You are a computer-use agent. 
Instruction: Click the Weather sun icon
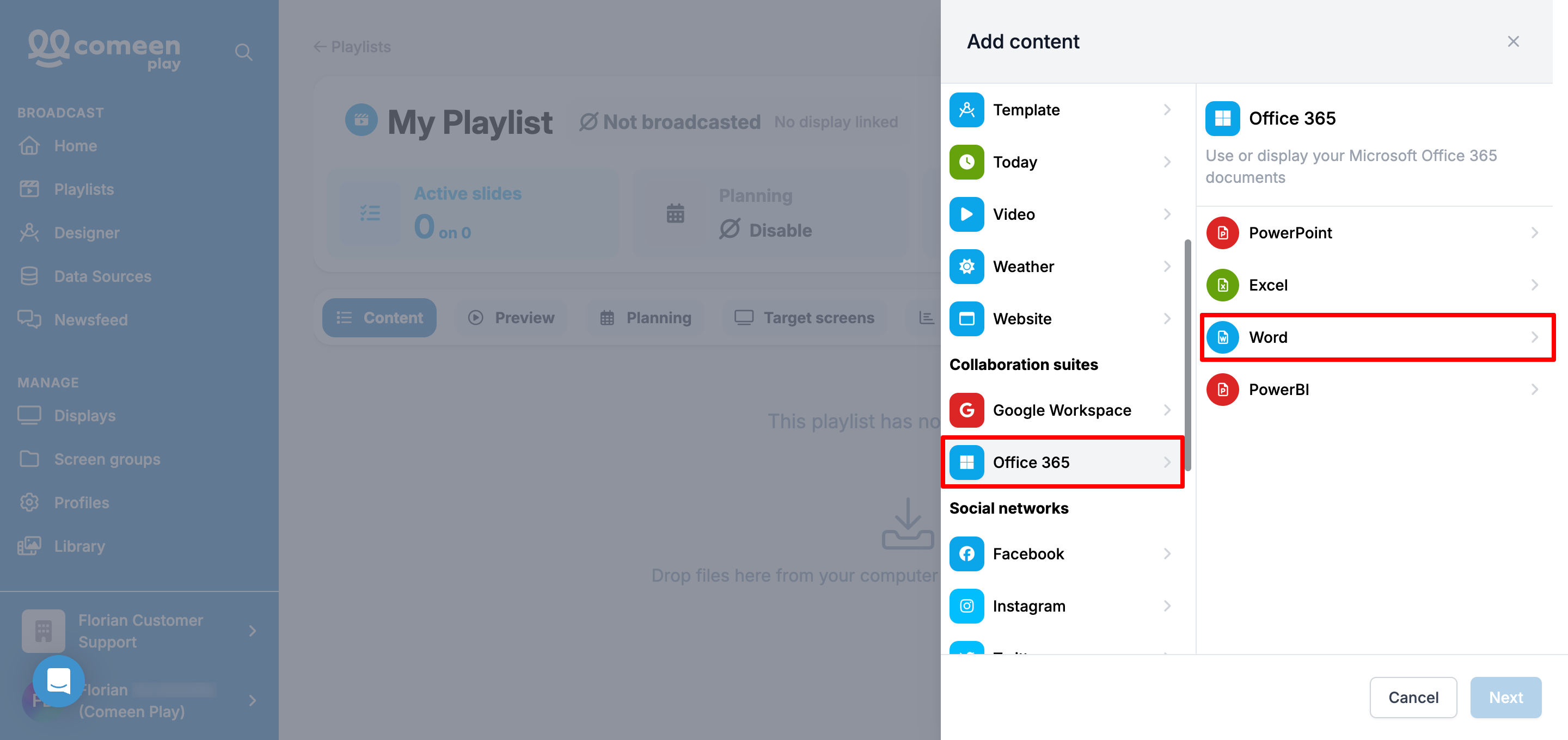tap(966, 267)
